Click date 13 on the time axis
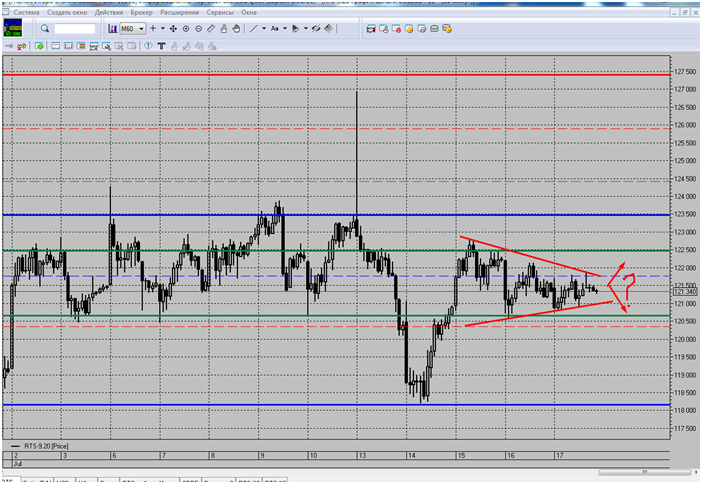Viewport: 702px width, 484px height. [x=362, y=456]
